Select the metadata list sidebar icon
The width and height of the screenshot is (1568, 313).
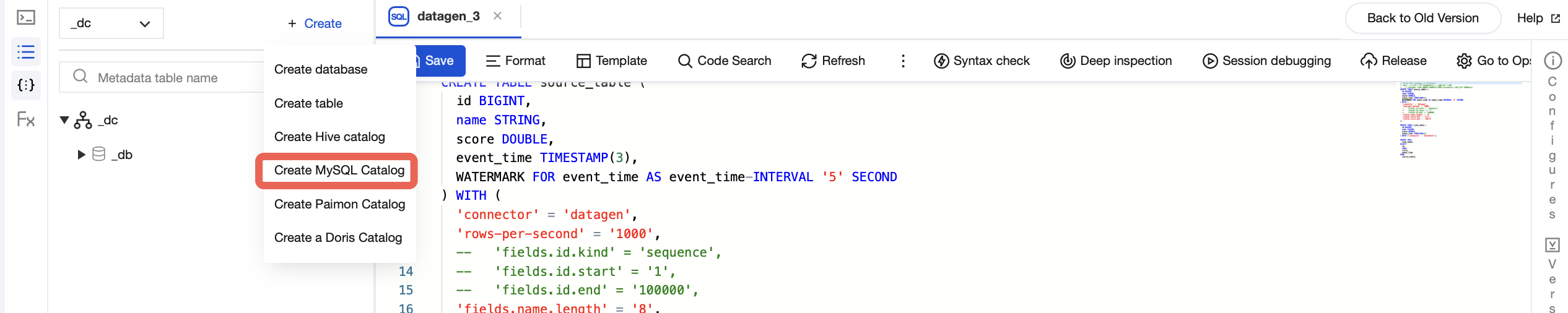coord(26,52)
